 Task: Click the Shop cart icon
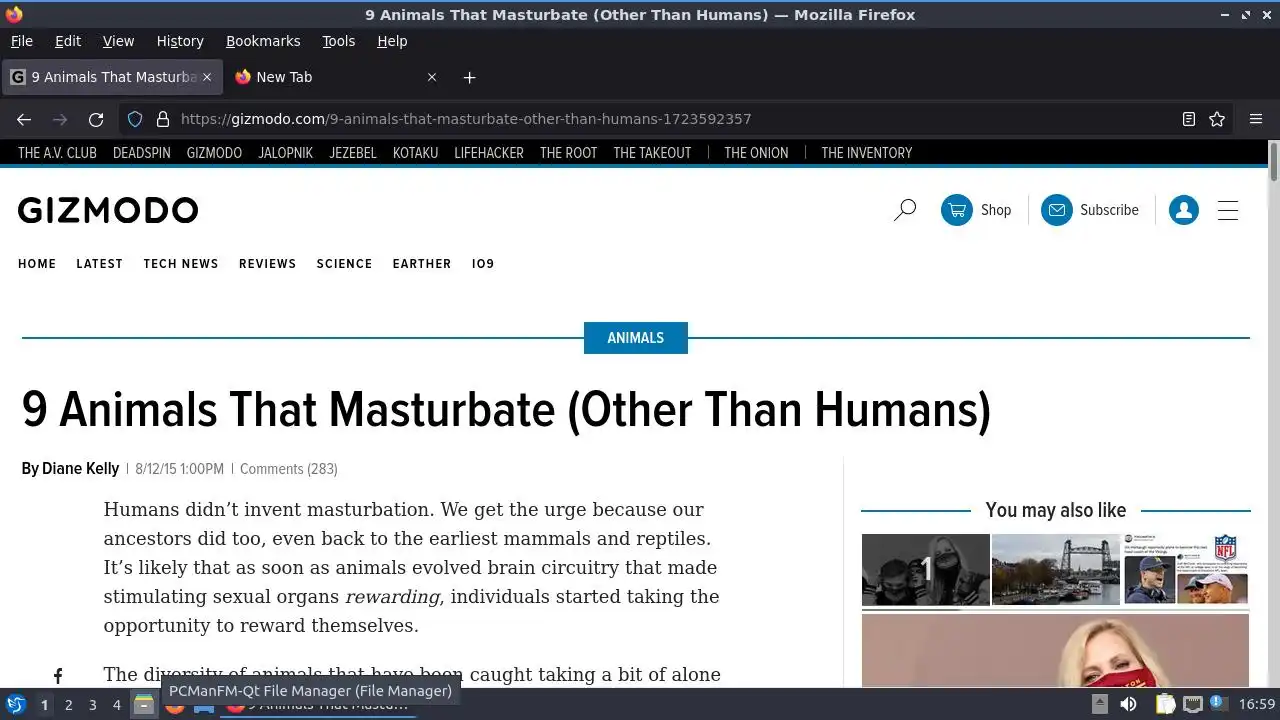pos(957,210)
